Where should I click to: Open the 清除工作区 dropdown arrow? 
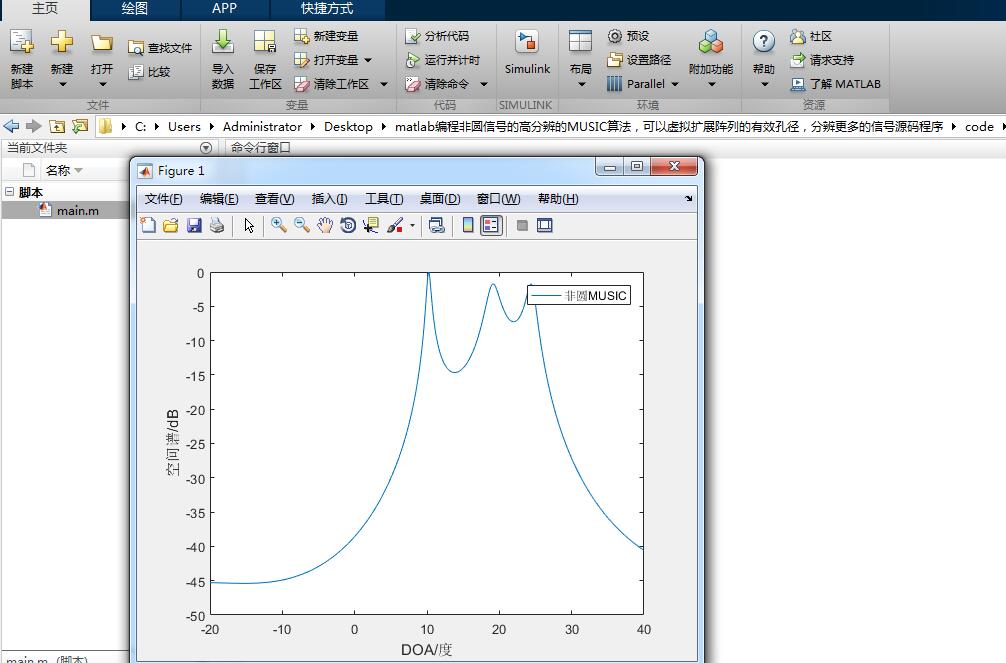tap(384, 84)
